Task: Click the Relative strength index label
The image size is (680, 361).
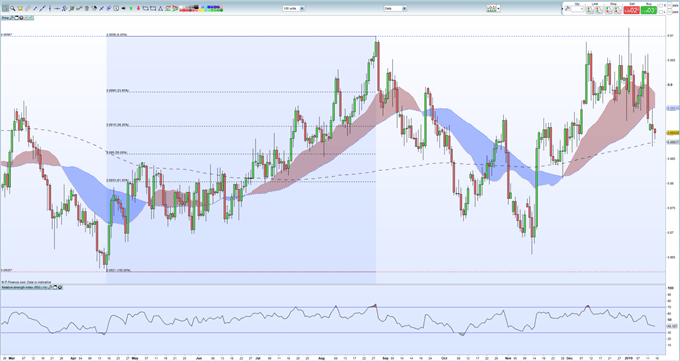Action: (24, 287)
